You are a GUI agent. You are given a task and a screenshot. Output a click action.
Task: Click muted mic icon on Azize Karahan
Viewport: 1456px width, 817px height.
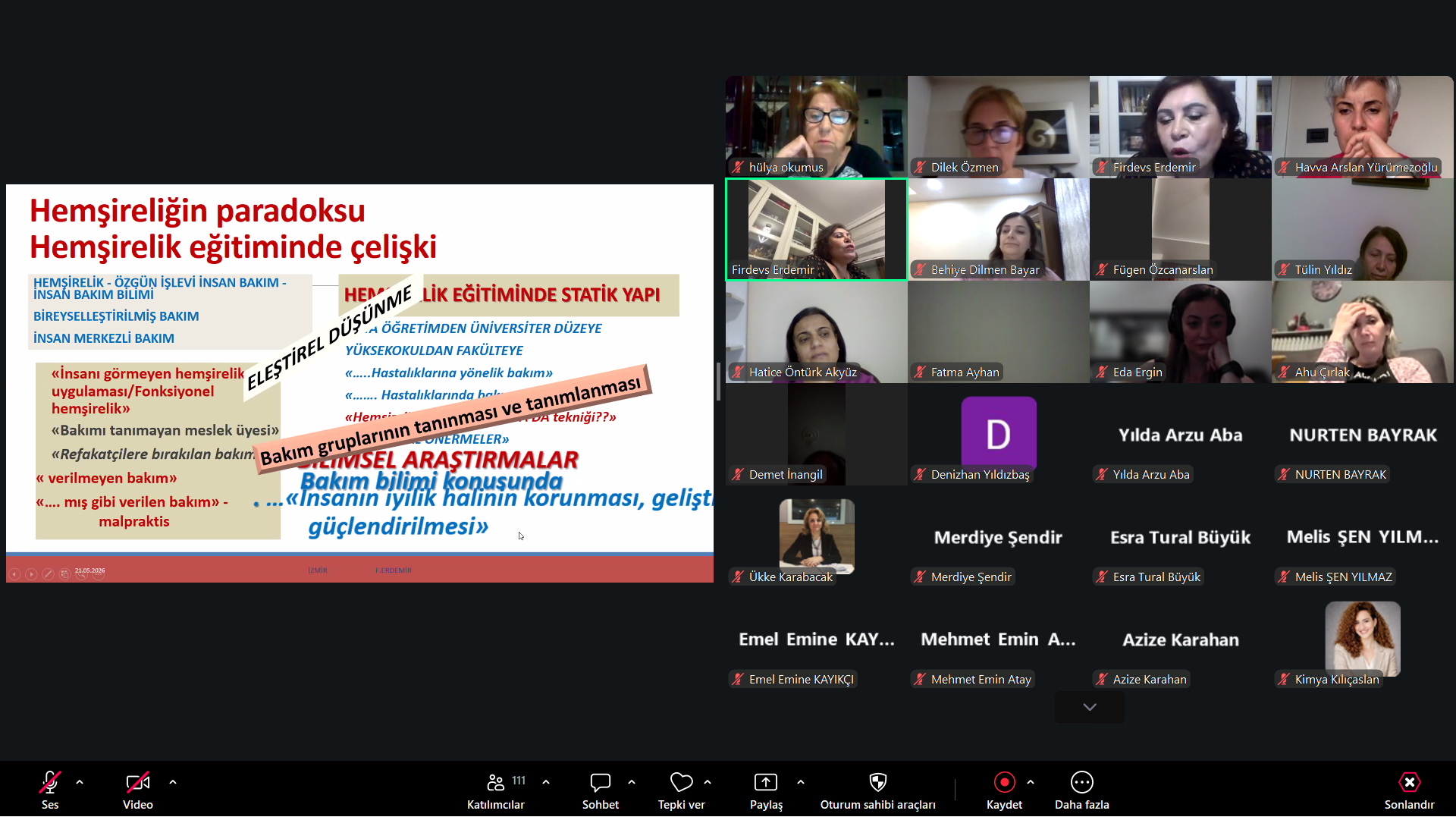1103,679
